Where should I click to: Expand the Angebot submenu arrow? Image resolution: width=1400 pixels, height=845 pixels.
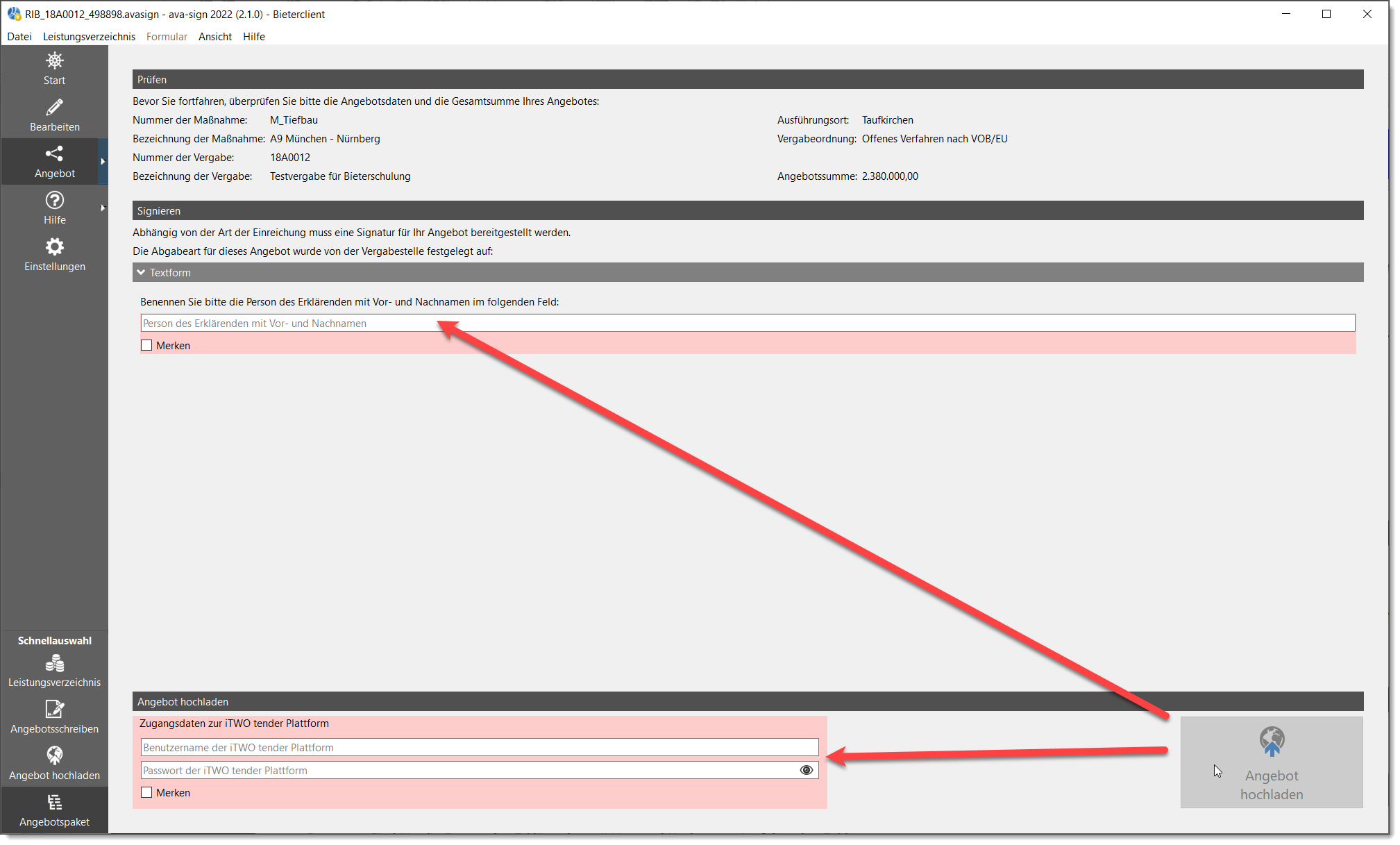click(103, 162)
